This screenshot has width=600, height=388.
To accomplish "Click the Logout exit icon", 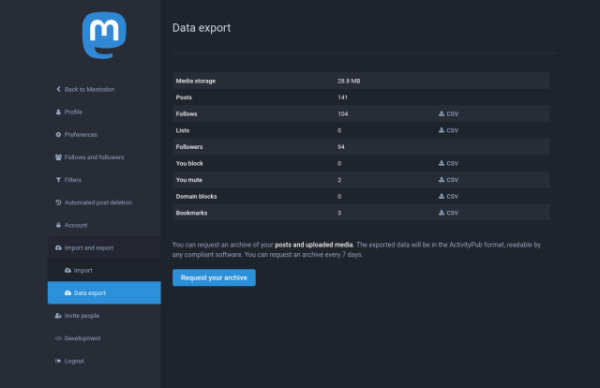I will click(58, 361).
